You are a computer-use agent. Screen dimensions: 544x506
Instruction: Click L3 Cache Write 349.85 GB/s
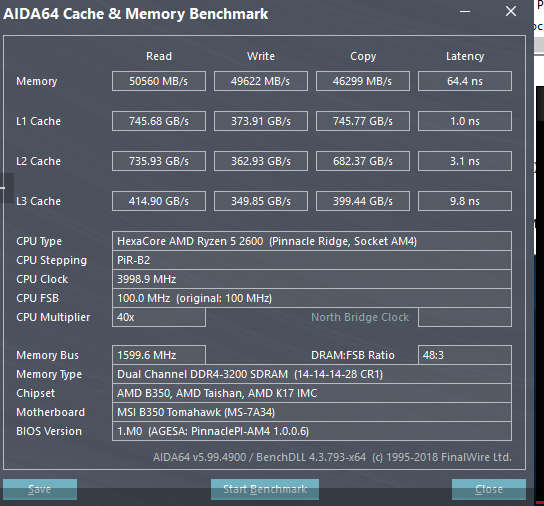pos(261,201)
